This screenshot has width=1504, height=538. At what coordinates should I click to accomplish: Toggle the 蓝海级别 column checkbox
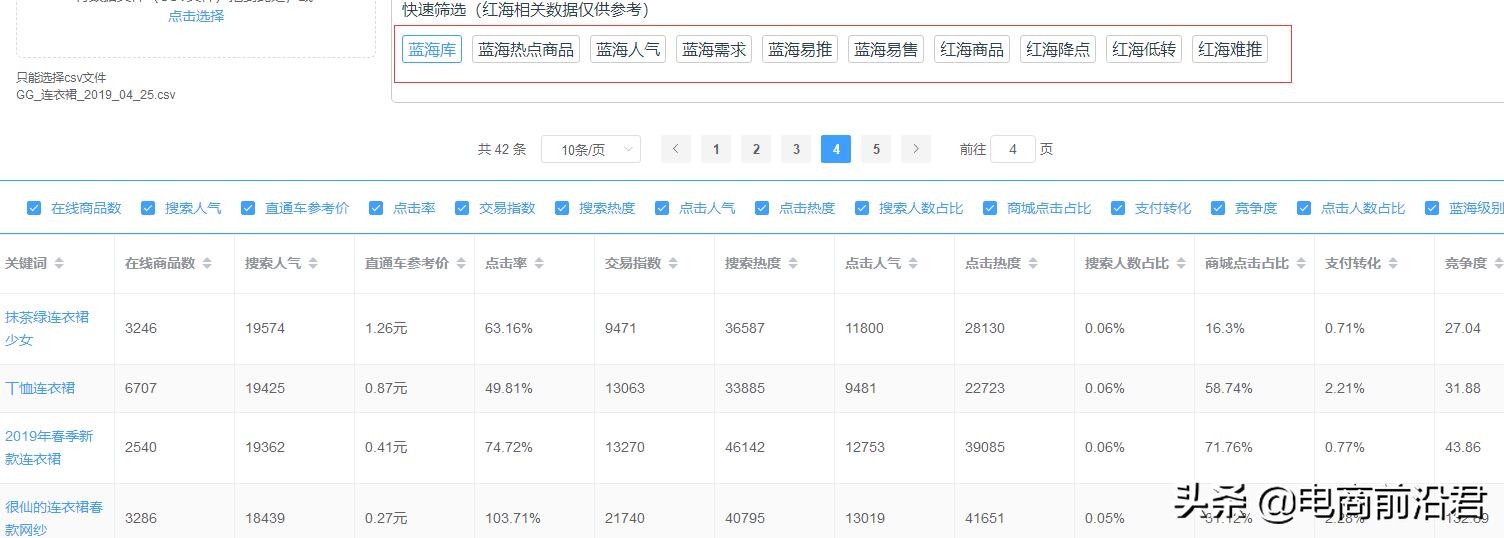(x=1432, y=208)
